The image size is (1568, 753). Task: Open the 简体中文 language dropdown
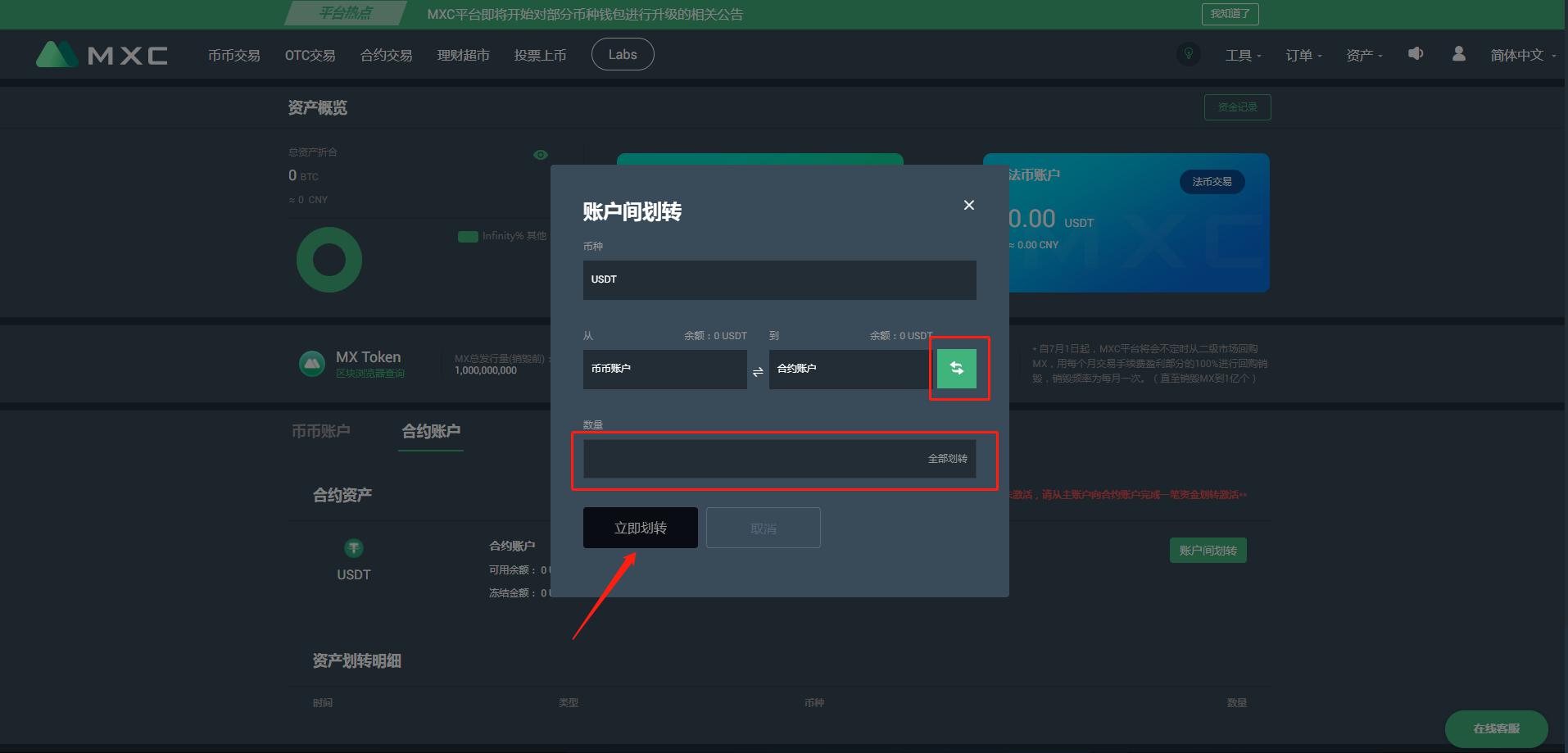pyautogui.click(x=1523, y=55)
